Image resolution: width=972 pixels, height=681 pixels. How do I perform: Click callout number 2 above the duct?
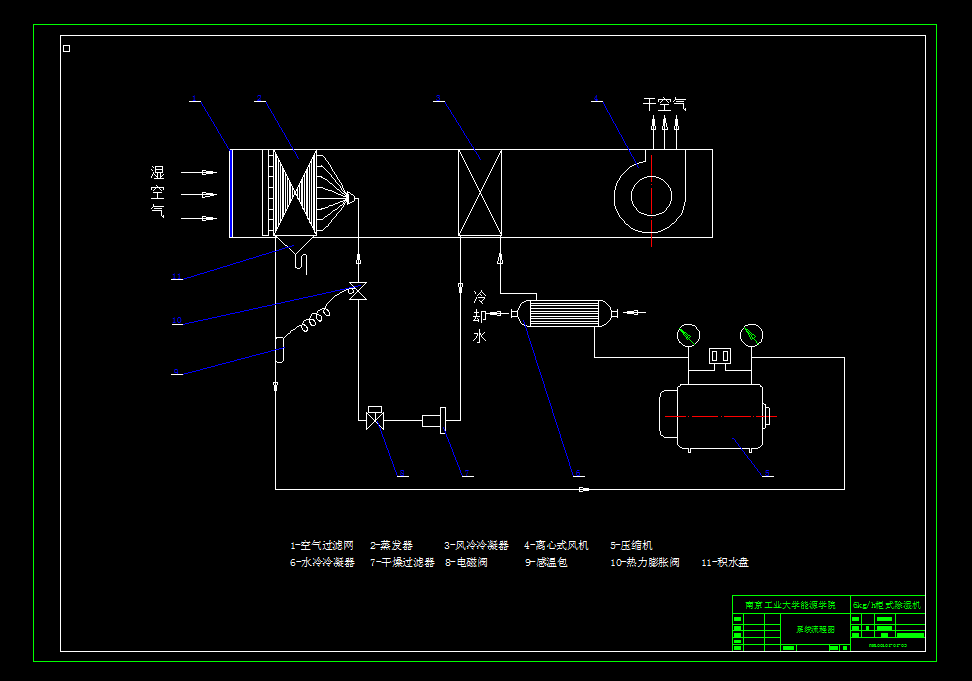click(259, 98)
